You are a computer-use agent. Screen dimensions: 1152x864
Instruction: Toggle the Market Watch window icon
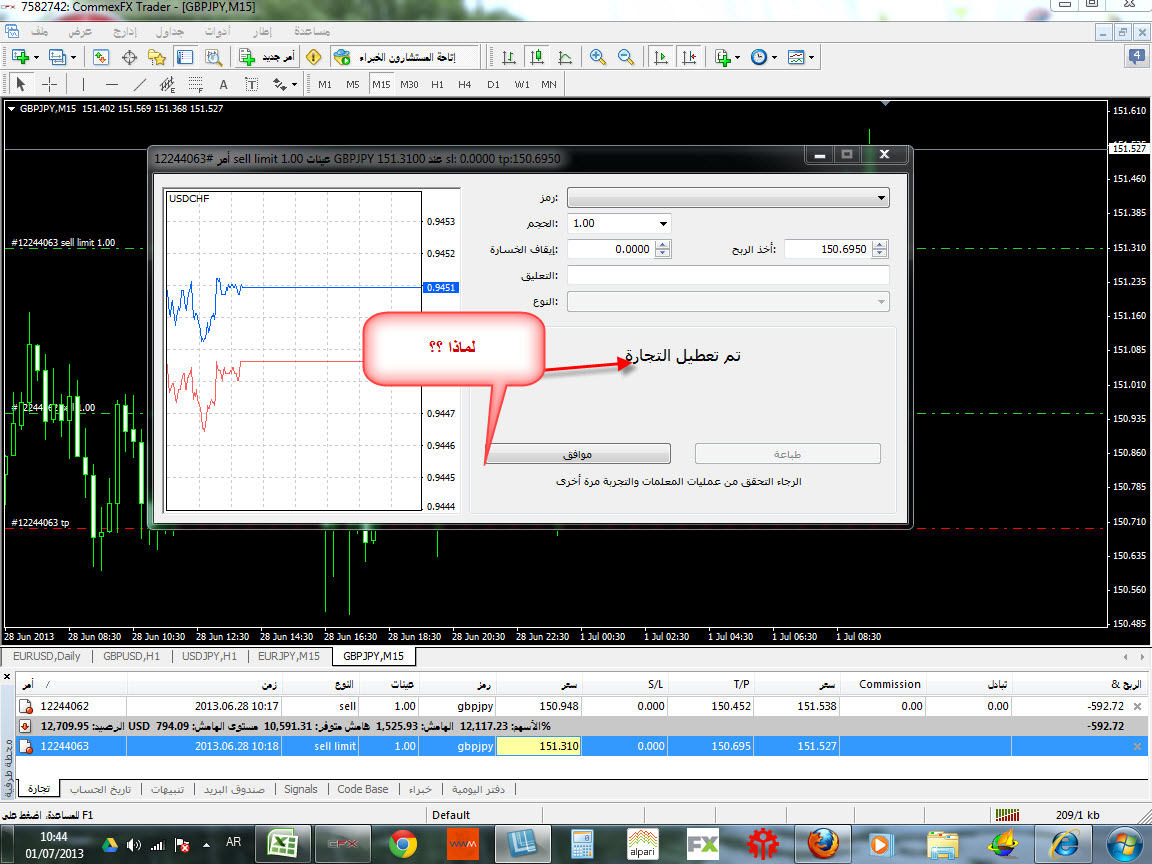[x=101, y=57]
